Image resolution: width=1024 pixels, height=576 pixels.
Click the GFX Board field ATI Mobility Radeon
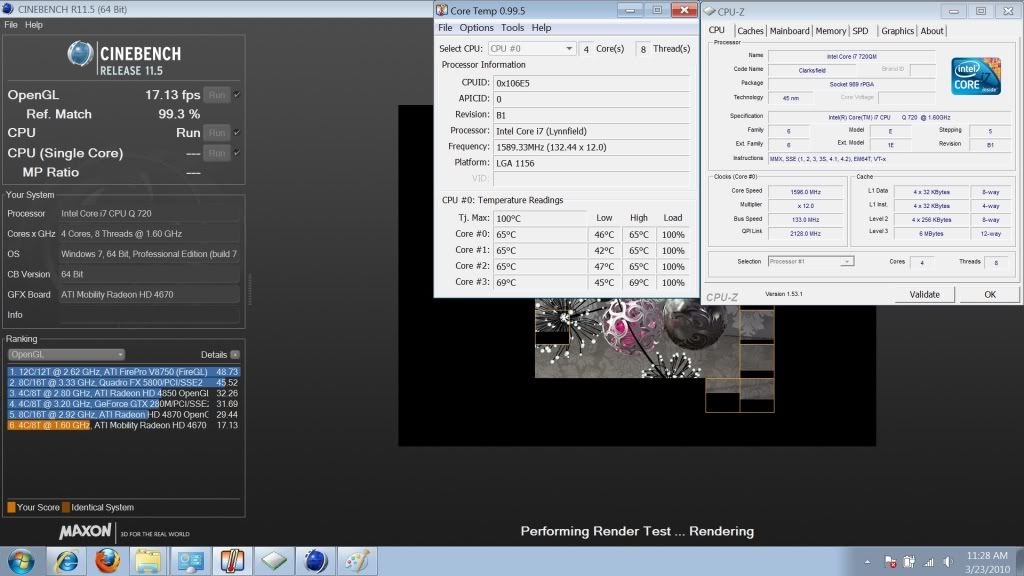(x=149, y=295)
